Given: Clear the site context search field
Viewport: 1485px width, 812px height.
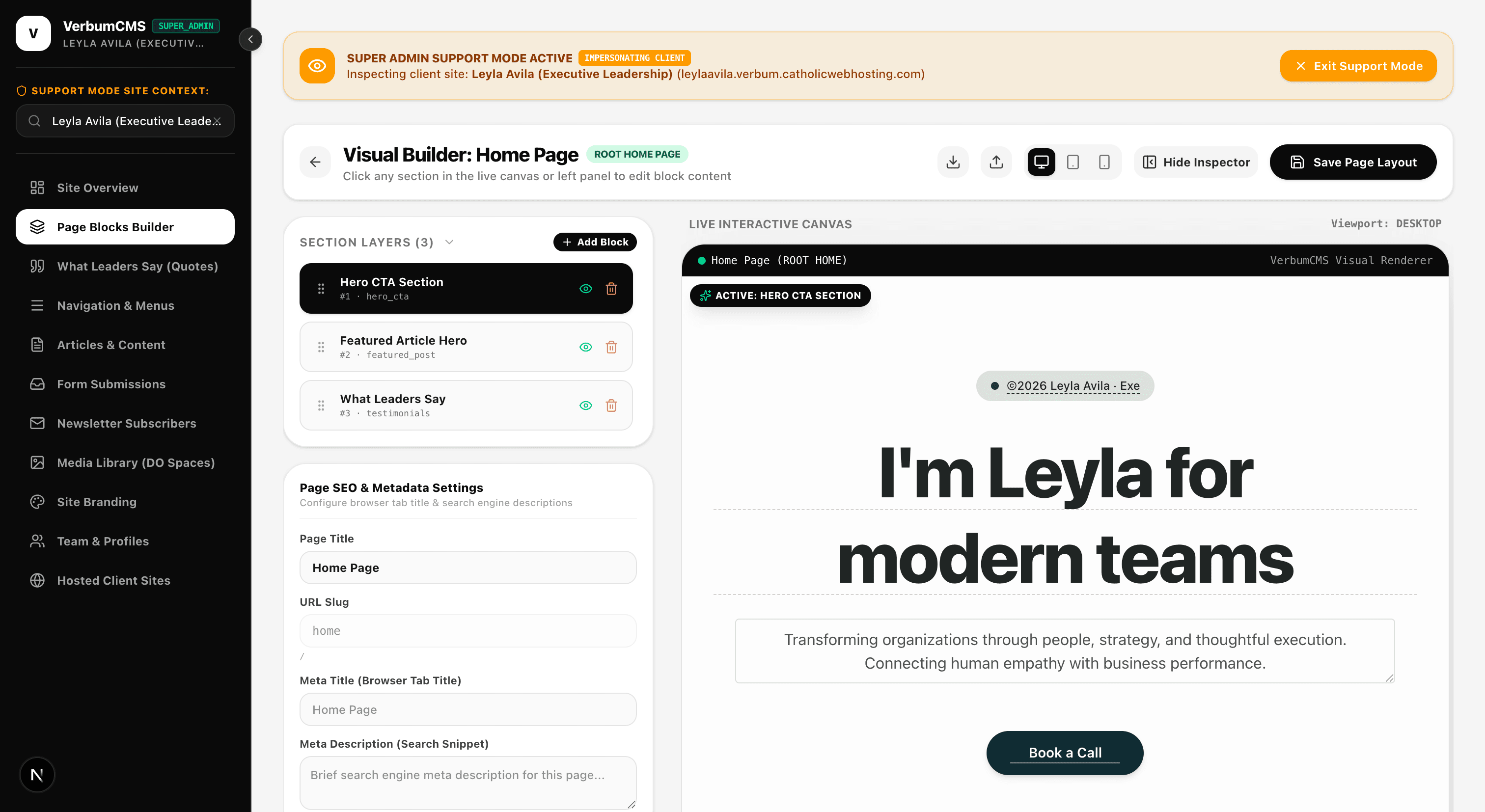Looking at the screenshot, I should [217, 121].
